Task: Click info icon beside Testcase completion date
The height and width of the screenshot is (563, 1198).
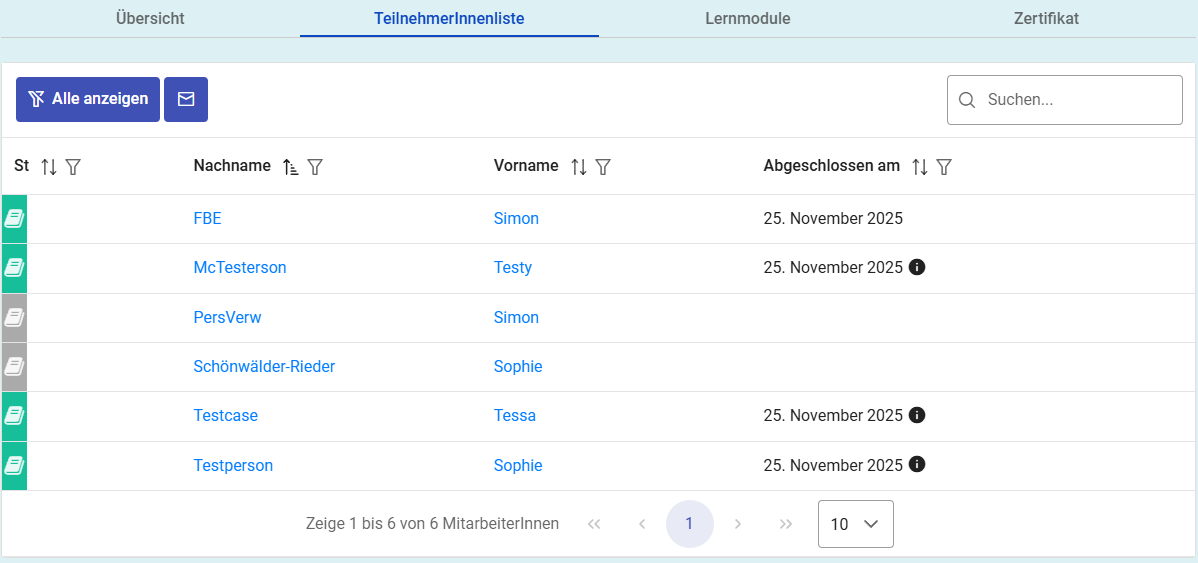Action: (917, 415)
